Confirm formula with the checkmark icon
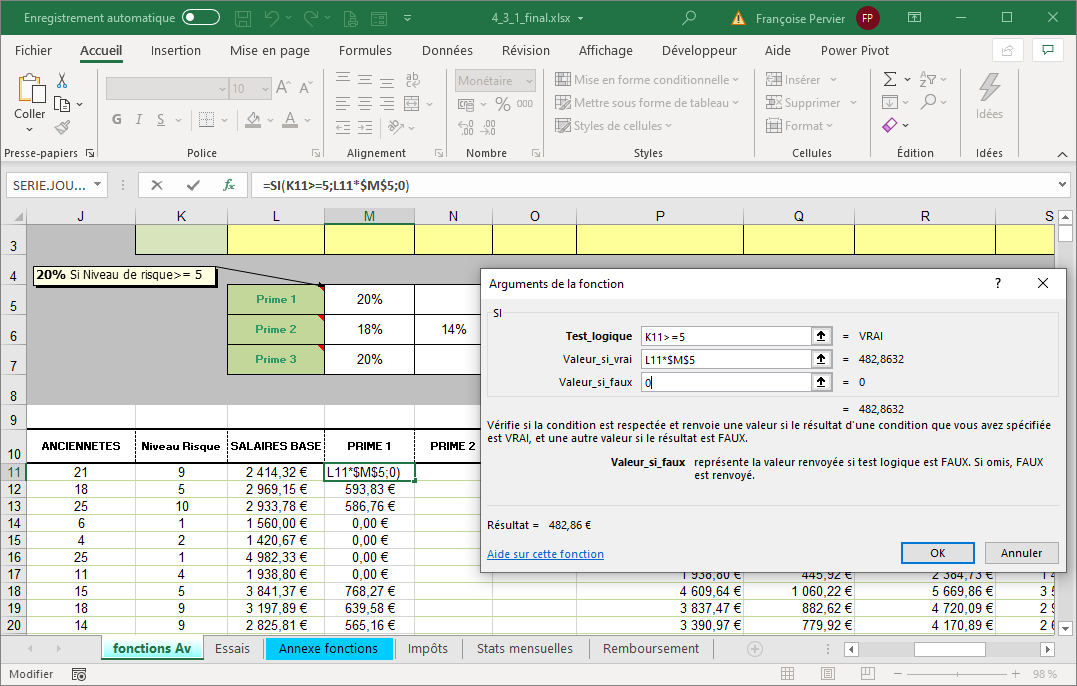Screen dimensions: 1077x686 [193, 185]
